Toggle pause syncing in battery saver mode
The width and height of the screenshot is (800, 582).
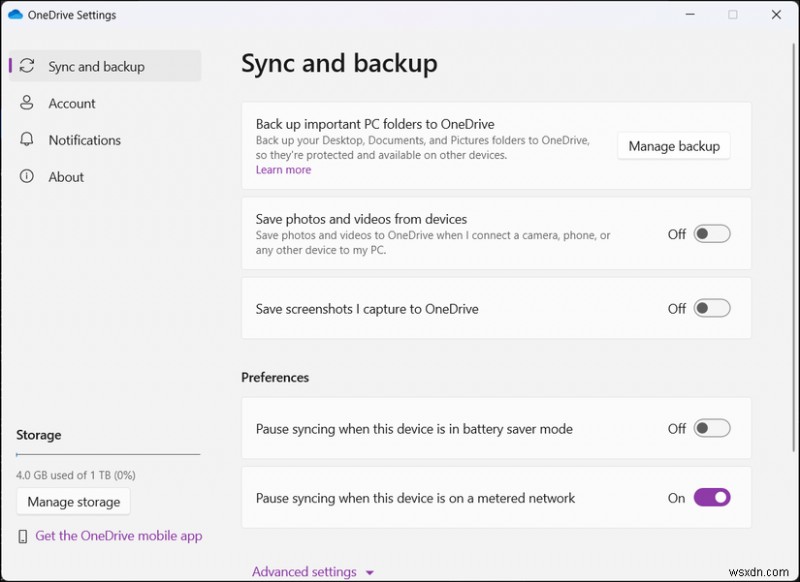point(712,428)
